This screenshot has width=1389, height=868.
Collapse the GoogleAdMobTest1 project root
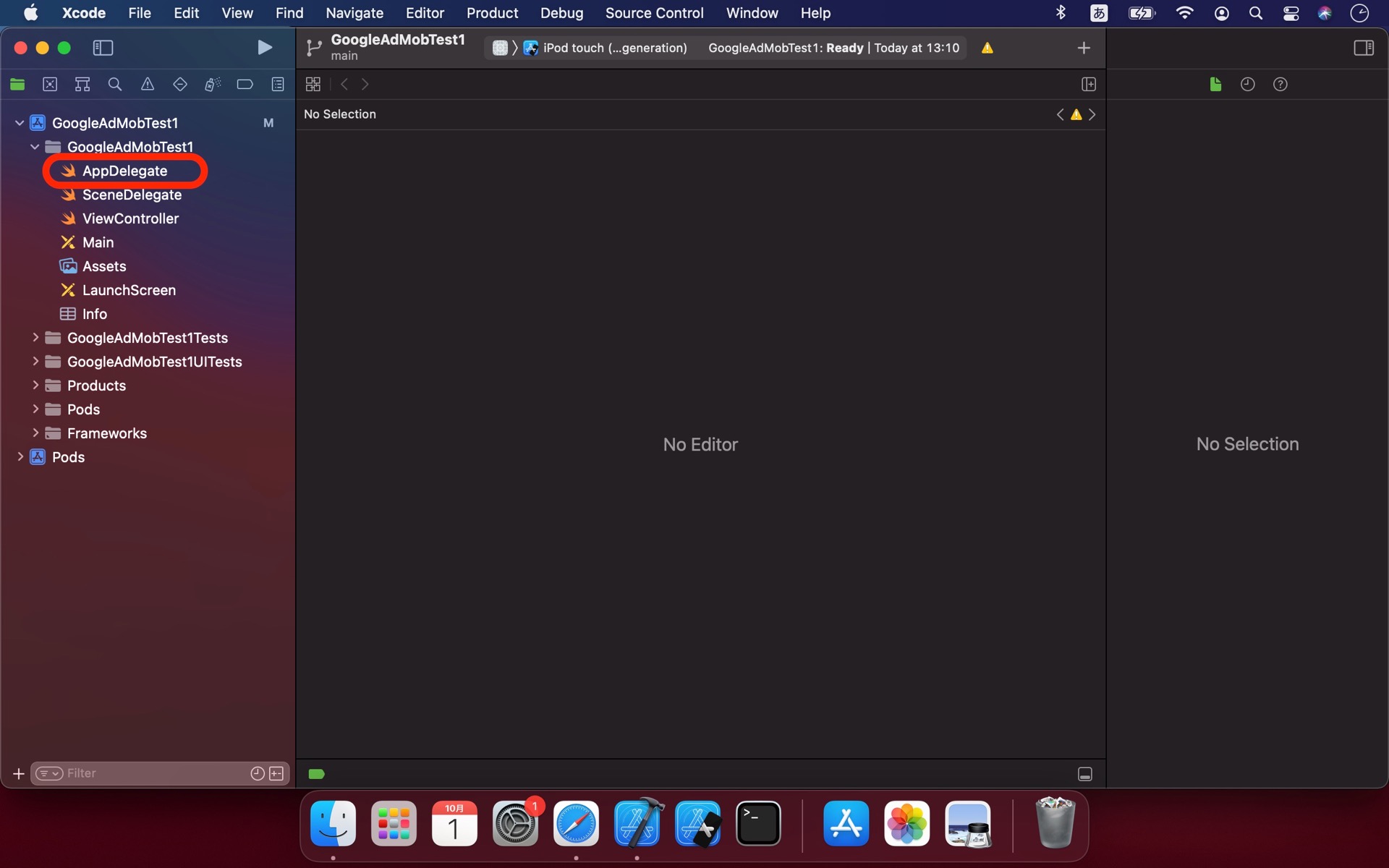[x=20, y=123]
